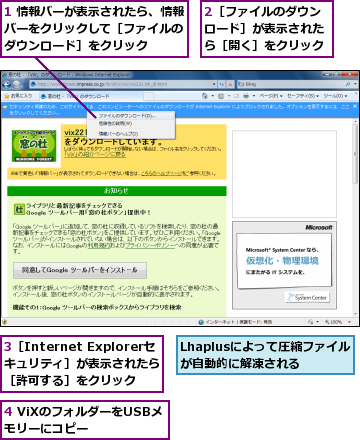The width and height of the screenshot is (360, 440).
Task: Open the Favorites star button (お気に入り)
Action: click(x=18, y=96)
